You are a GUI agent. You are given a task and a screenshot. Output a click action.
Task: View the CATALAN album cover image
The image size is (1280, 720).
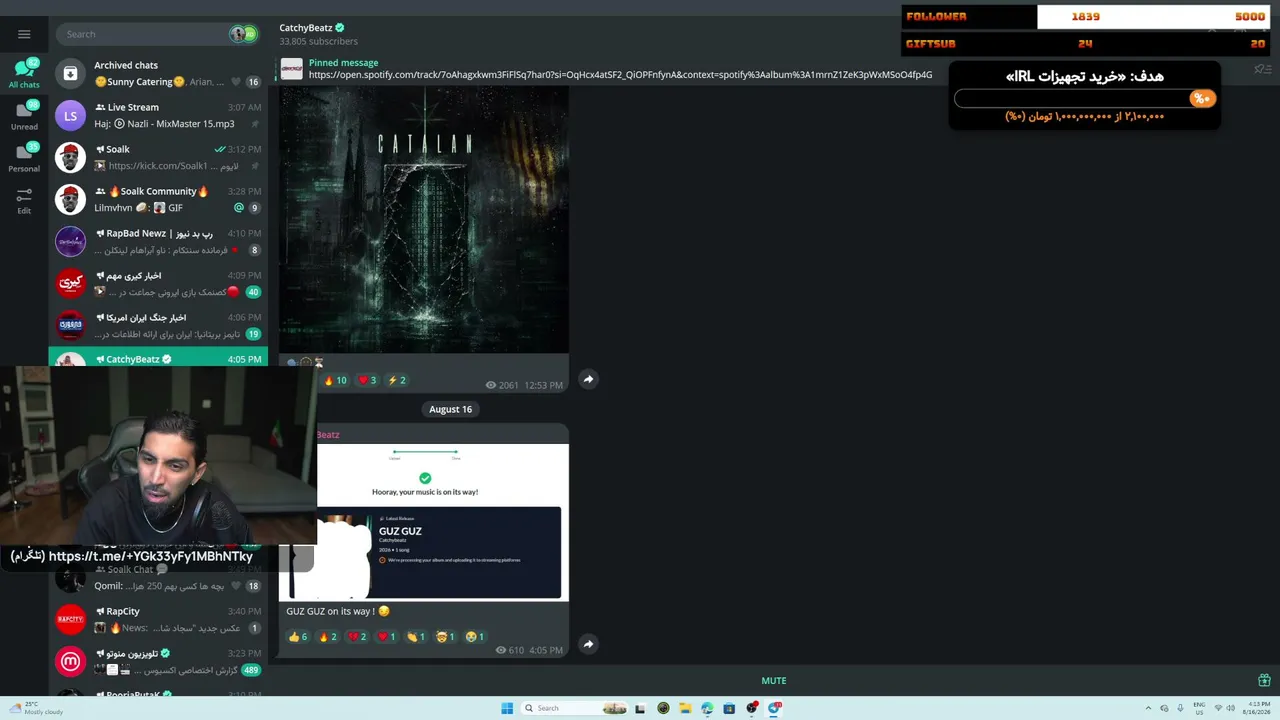(424, 220)
